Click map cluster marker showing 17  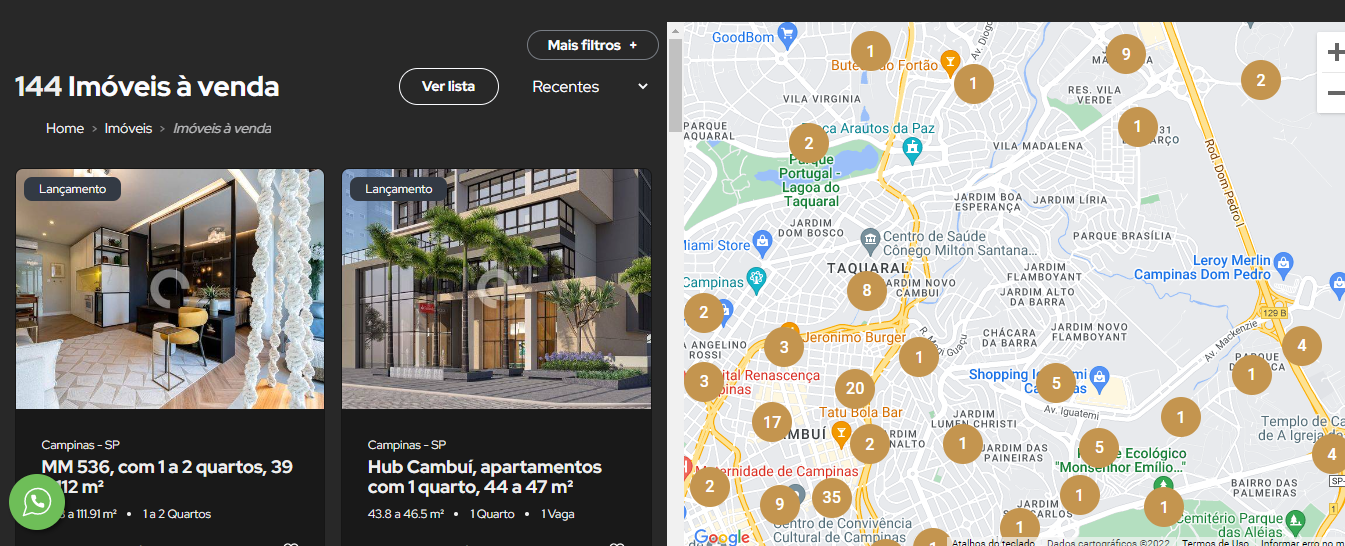[x=772, y=422]
